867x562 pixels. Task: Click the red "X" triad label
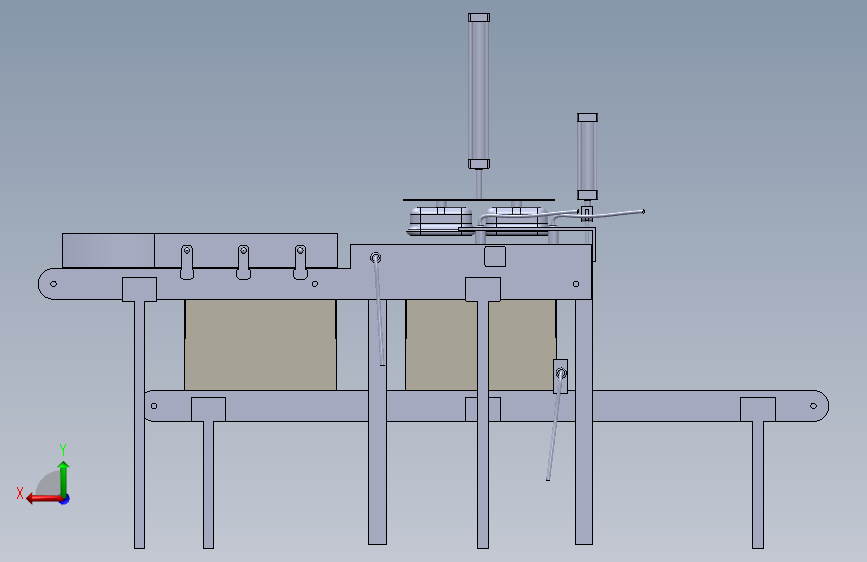(20, 493)
